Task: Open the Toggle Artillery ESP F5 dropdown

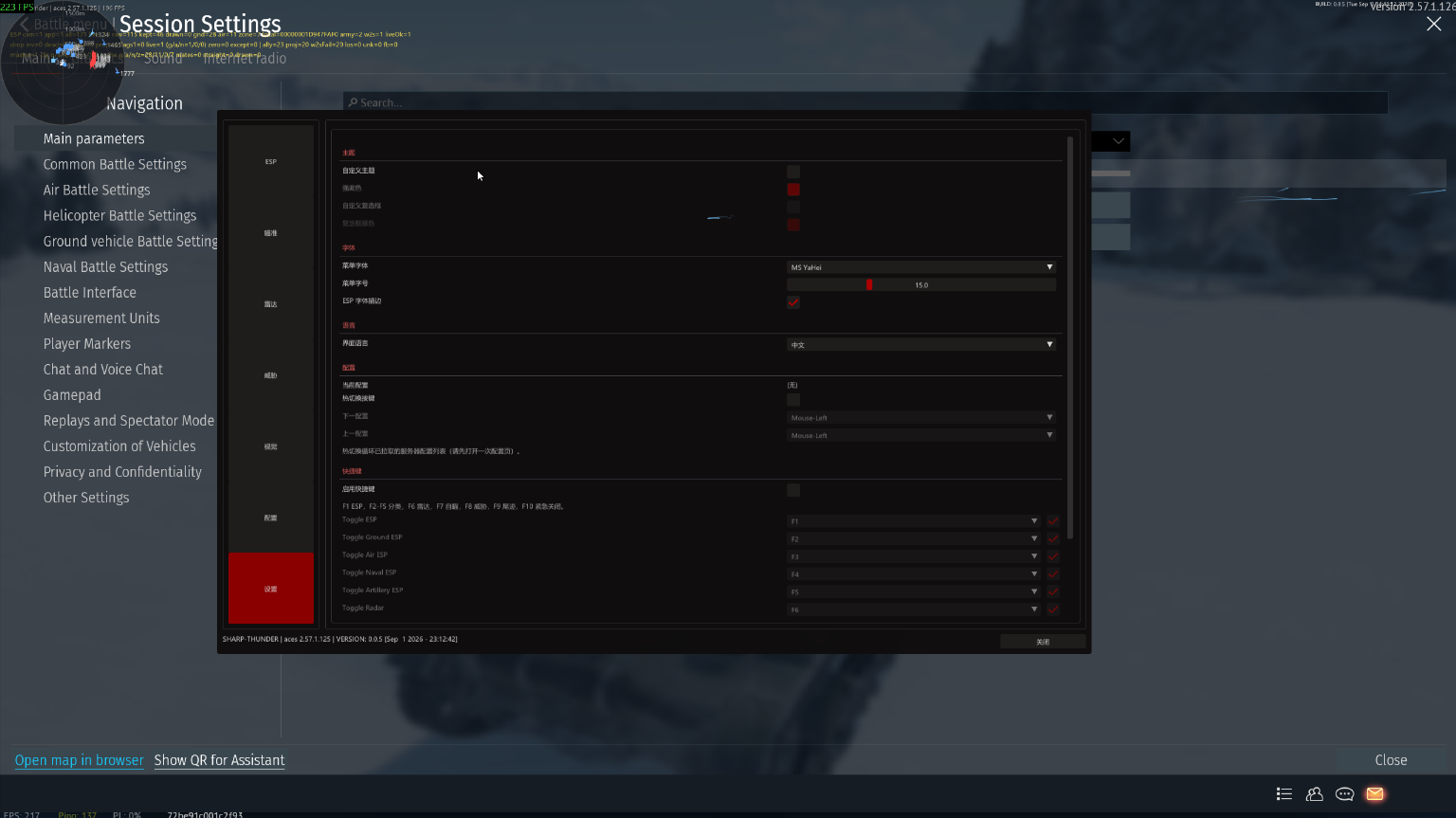Action: pyautogui.click(x=913, y=591)
